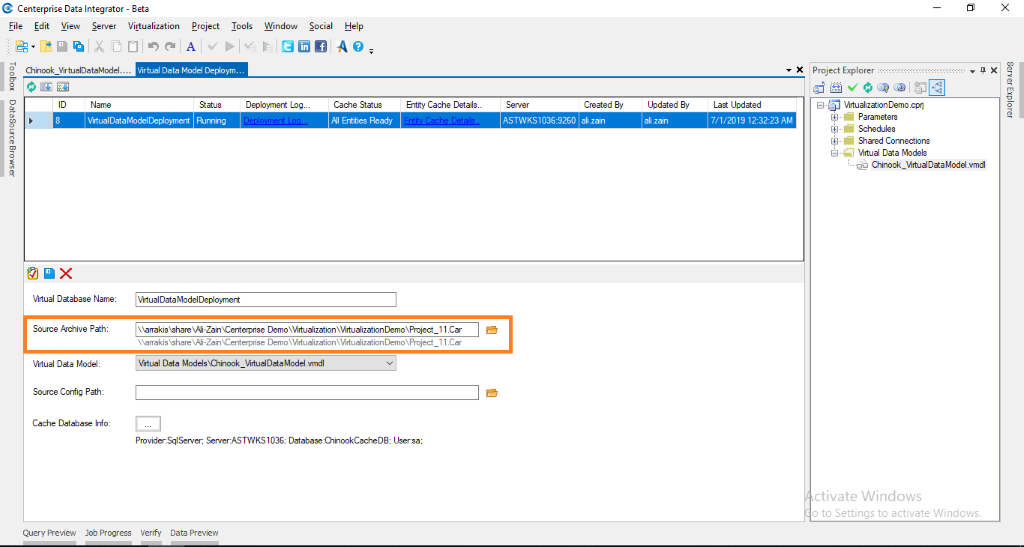The image size is (1024, 547).
Task: Browse for Source Archive Path folder icon
Action: [x=492, y=330]
